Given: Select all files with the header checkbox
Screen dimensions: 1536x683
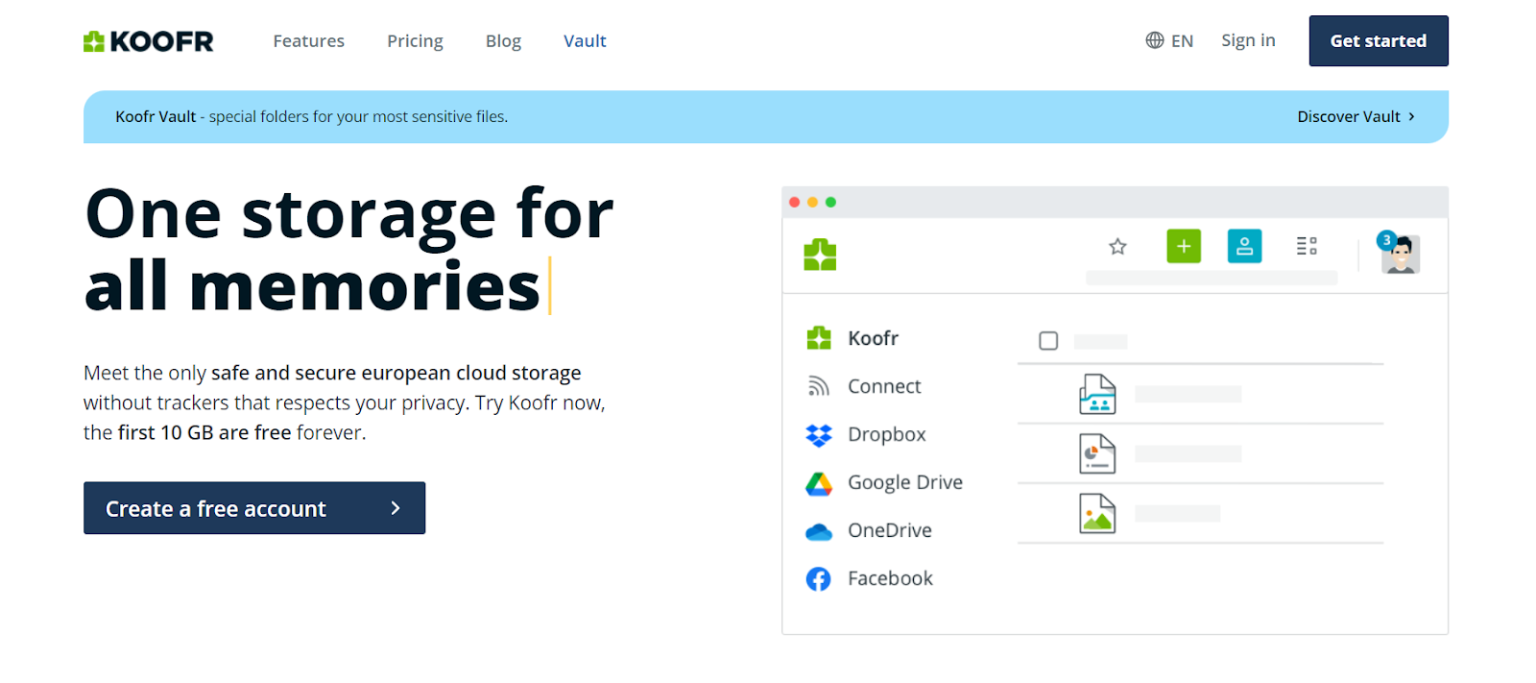Looking at the screenshot, I should tap(1047, 341).
